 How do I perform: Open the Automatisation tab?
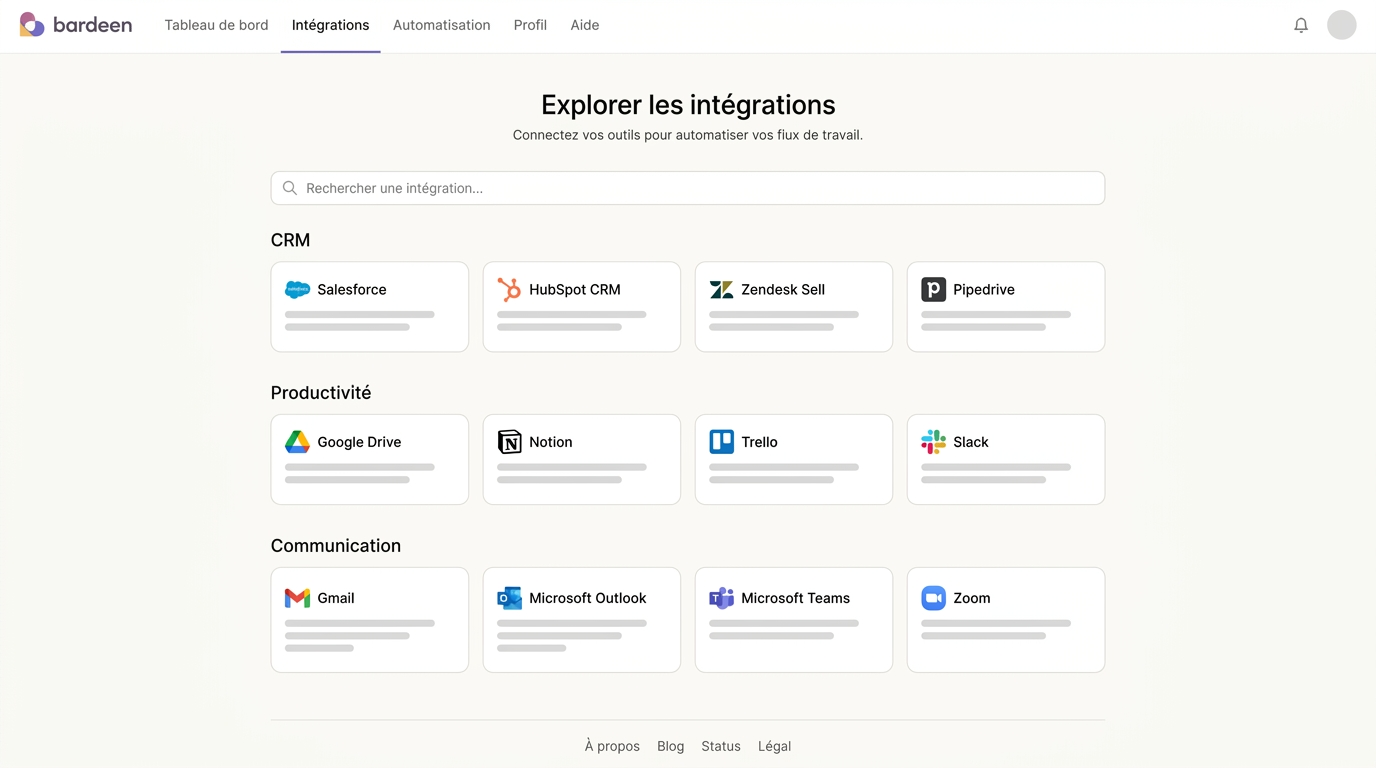click(441, 25)
